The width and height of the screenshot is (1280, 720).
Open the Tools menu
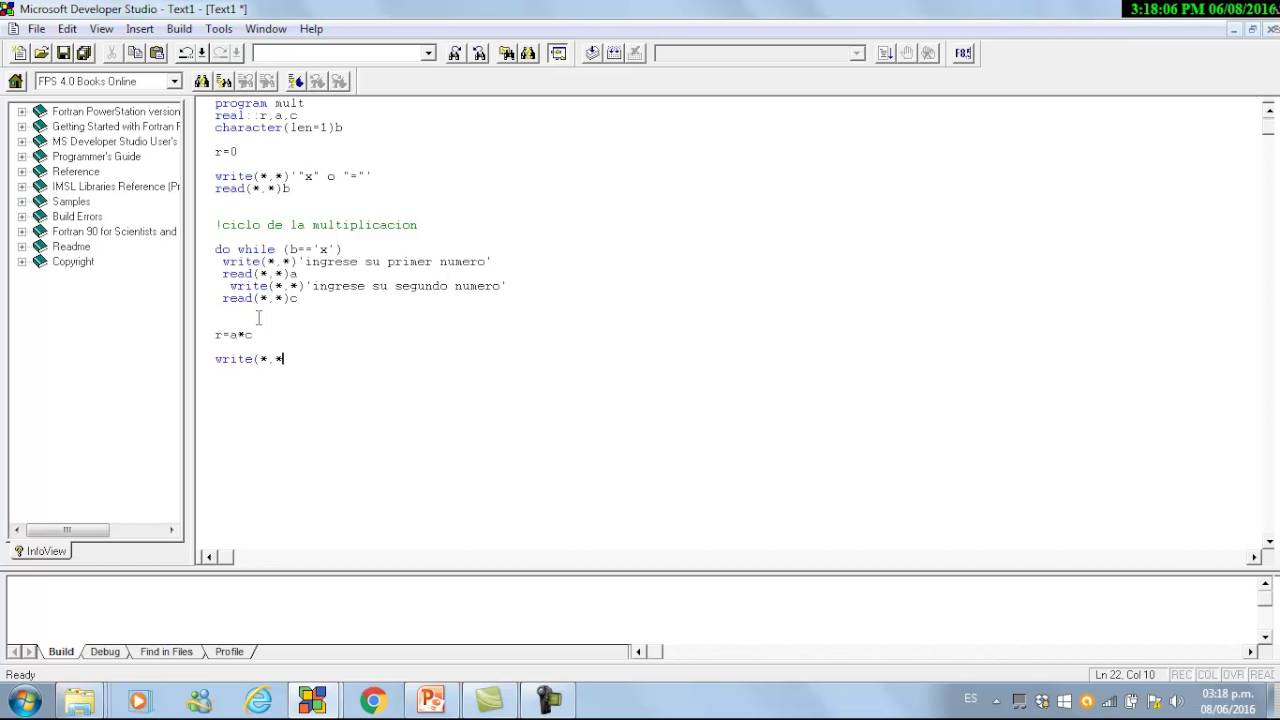219,29
